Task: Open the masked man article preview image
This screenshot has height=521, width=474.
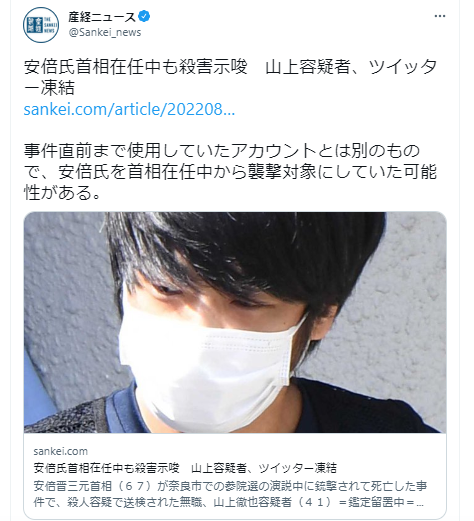Action: [x=235, y=322]
